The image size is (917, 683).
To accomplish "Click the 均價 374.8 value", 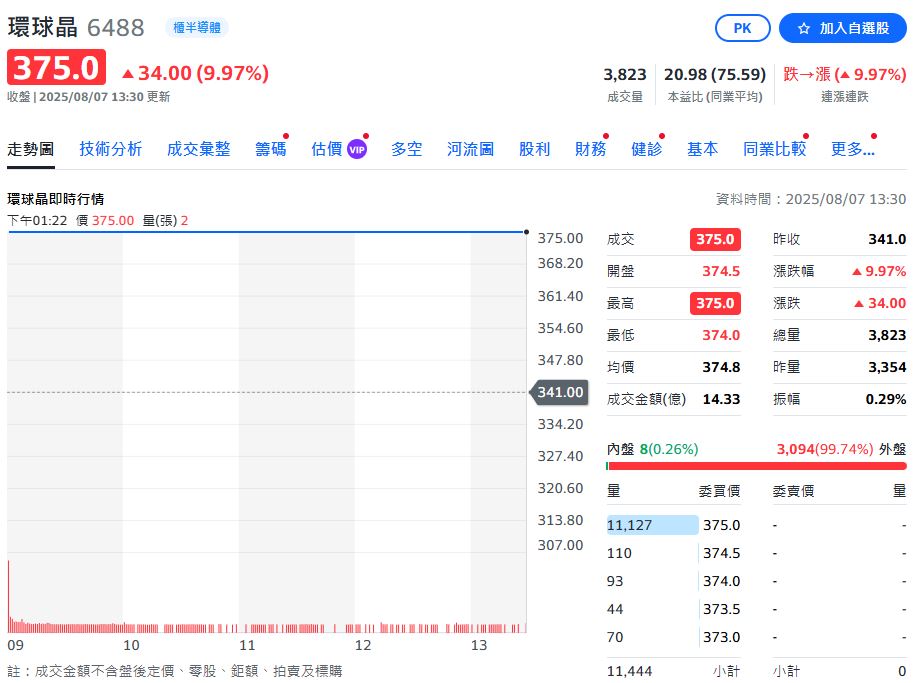I will 720,367.
